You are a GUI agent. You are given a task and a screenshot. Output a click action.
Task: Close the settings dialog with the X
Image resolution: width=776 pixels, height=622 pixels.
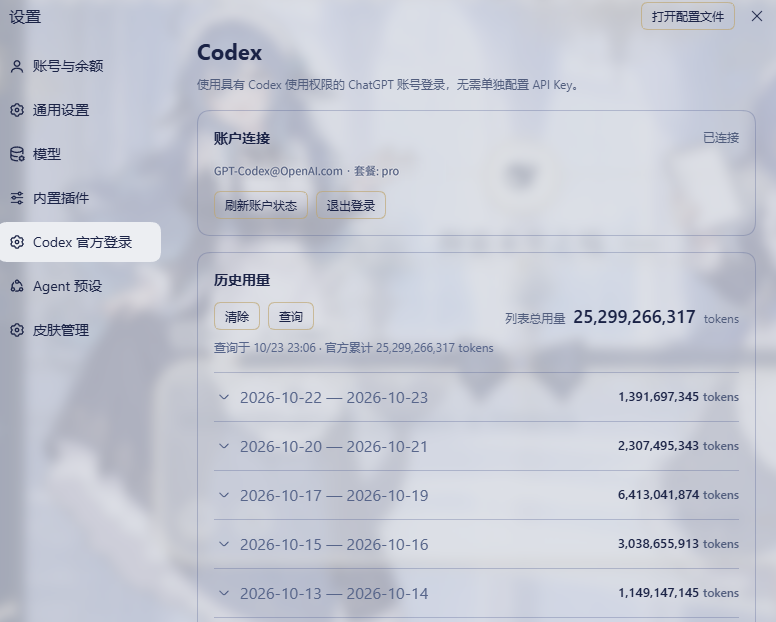[x=757, y=16]
